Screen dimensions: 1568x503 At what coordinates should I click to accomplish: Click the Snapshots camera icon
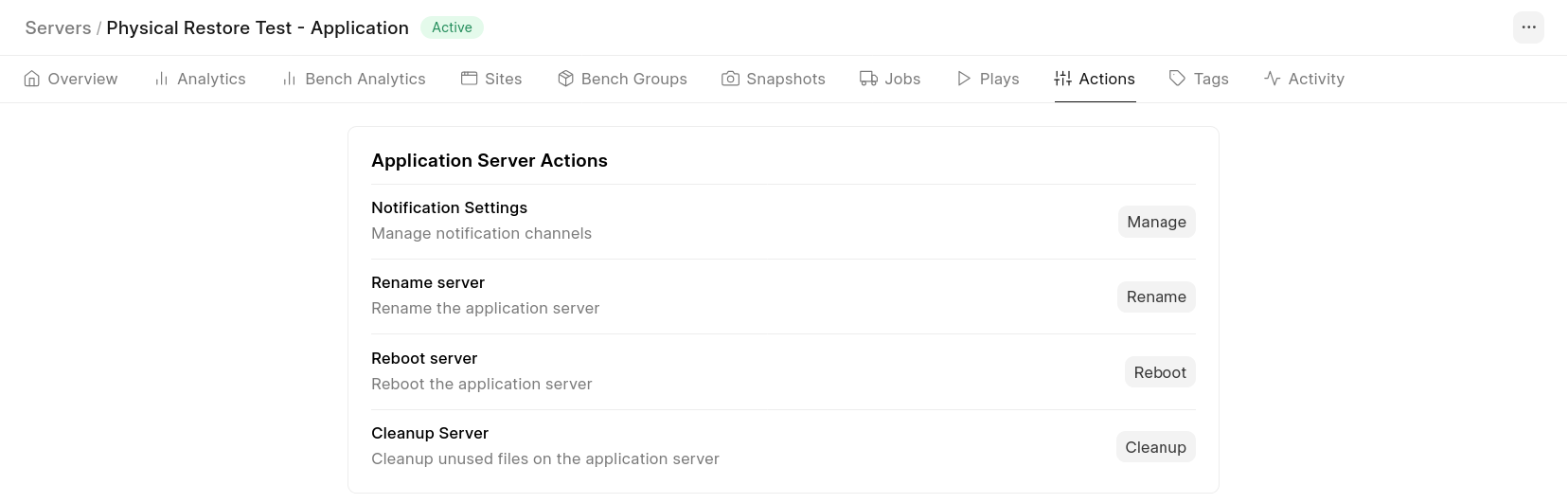pos(730,79)
